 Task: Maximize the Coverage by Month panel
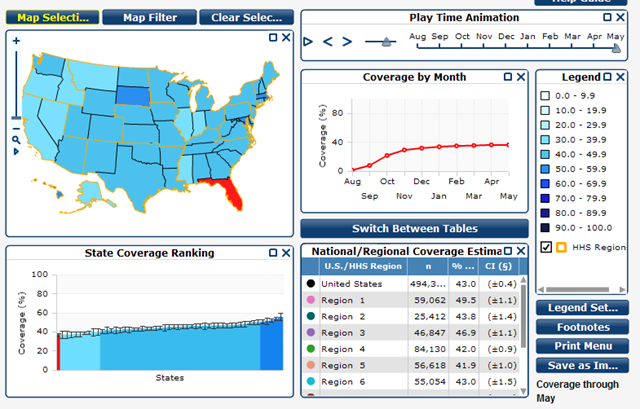coord(508,77)
